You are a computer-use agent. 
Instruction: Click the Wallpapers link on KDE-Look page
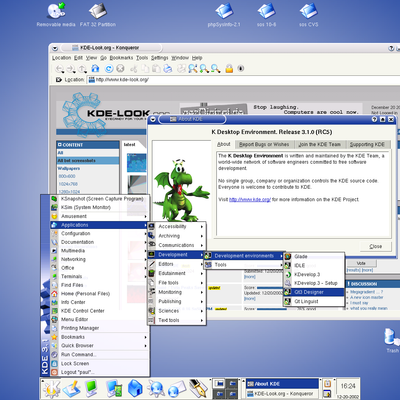[x=69, y=169]
